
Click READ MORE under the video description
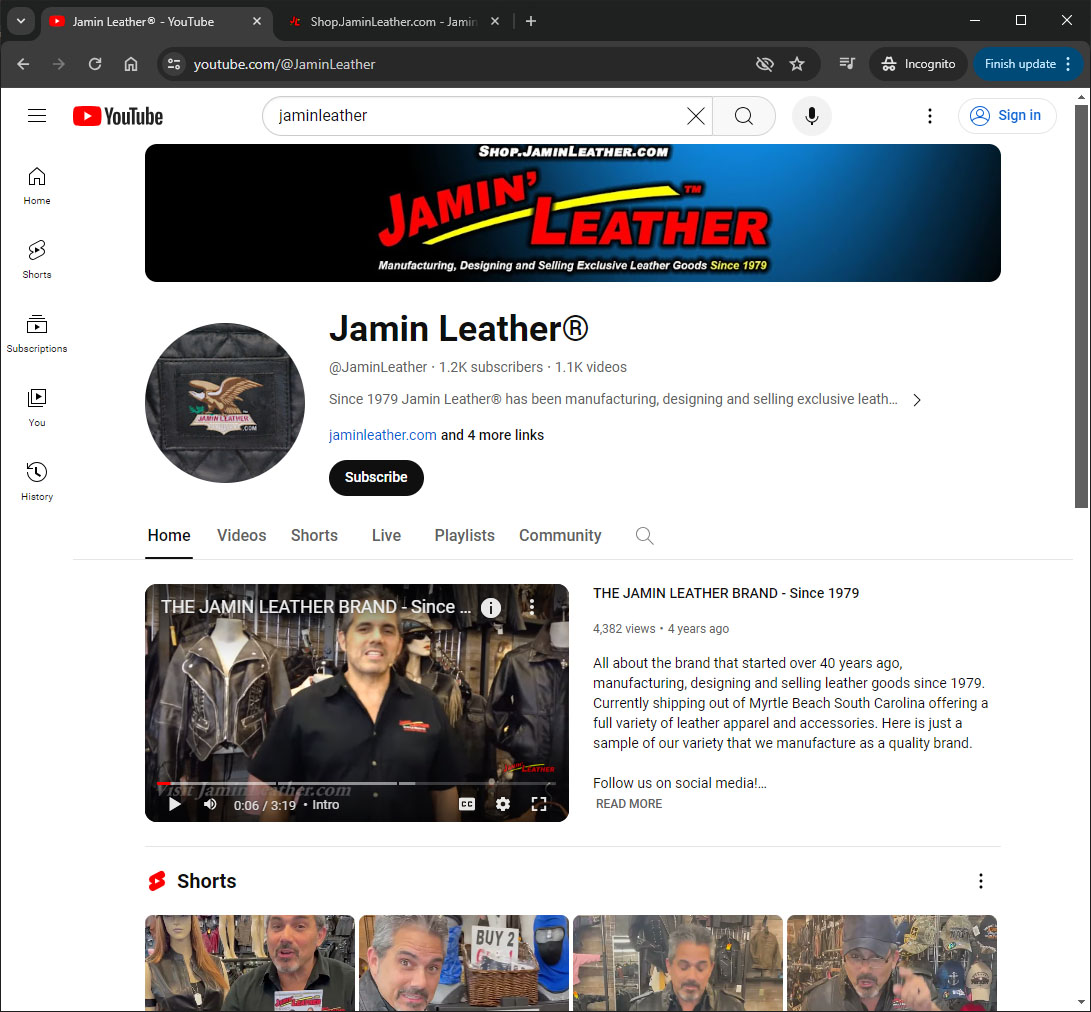pyautogui.click(x=629, y=804)
